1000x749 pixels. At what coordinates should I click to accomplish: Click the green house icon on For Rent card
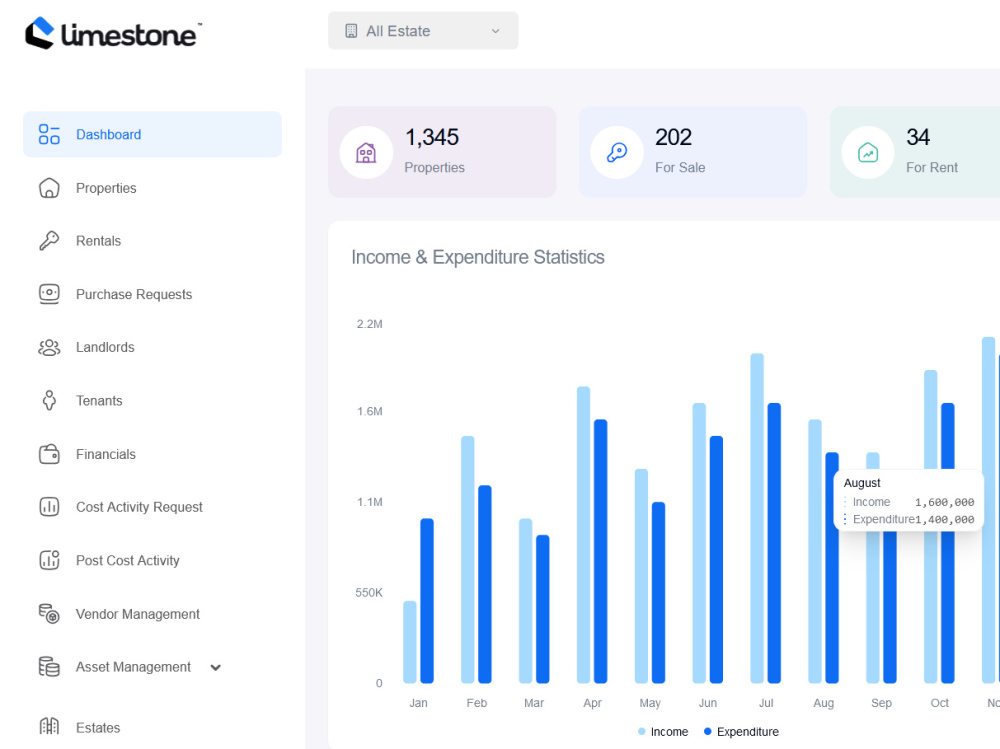tap(868, 152)
